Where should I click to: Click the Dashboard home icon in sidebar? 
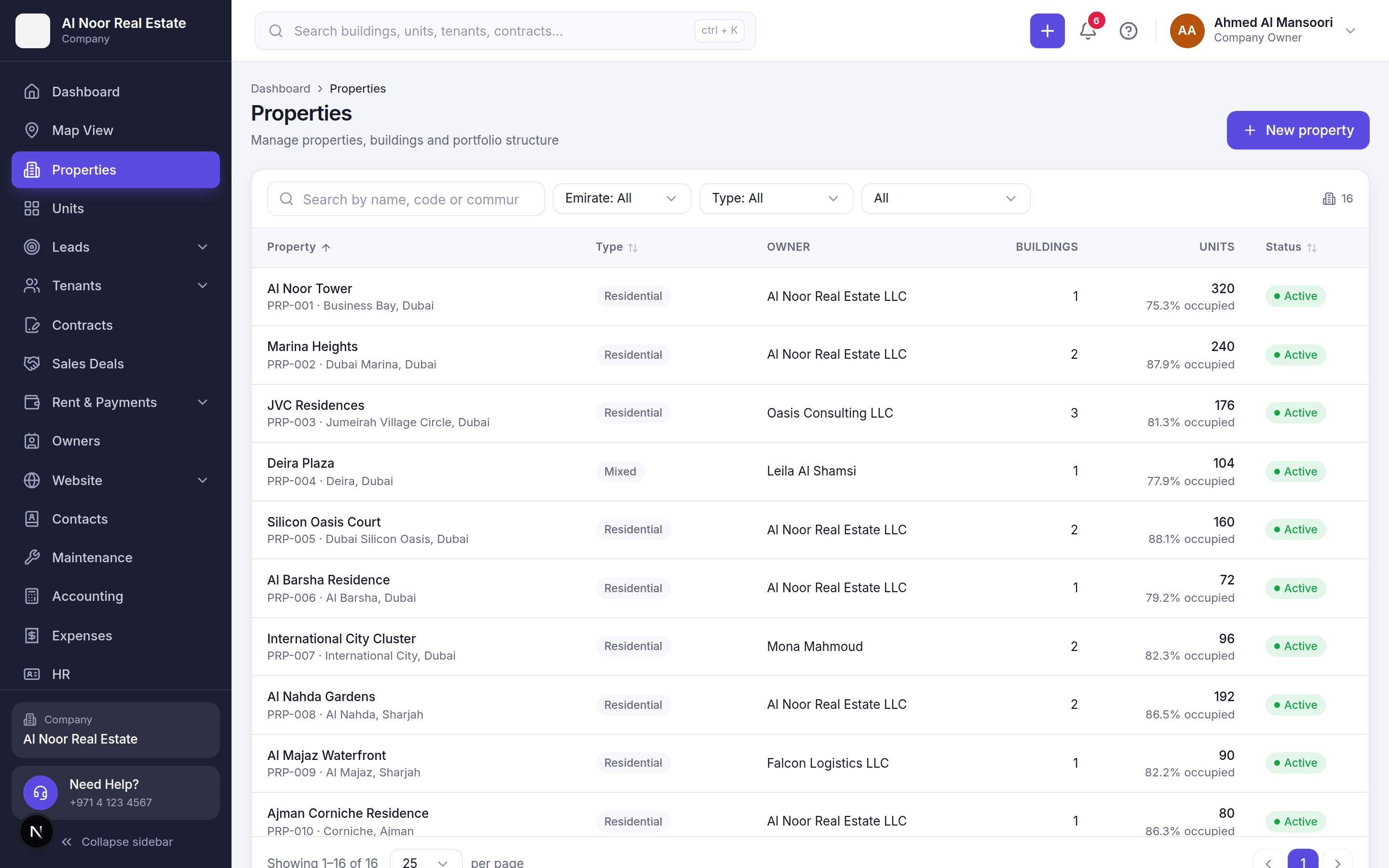point(32,91)
